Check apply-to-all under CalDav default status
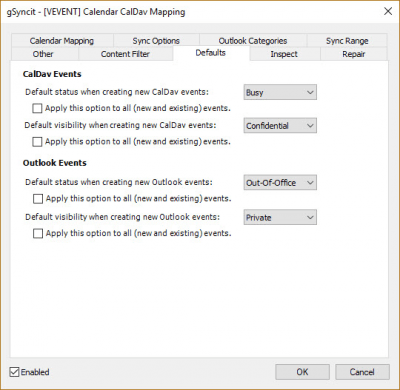The height and width of the screenshot is (390, 400). (37, 109)
